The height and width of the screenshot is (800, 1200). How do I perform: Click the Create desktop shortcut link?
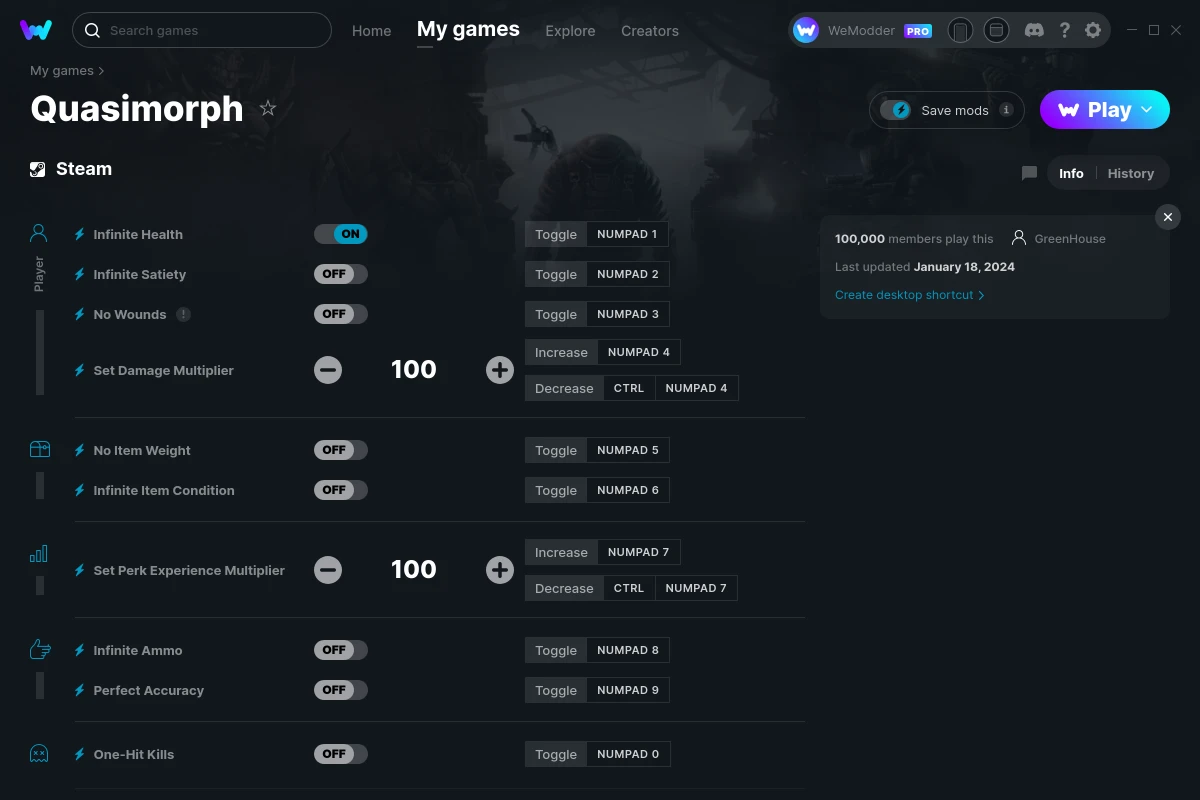(x=903, y=294)
